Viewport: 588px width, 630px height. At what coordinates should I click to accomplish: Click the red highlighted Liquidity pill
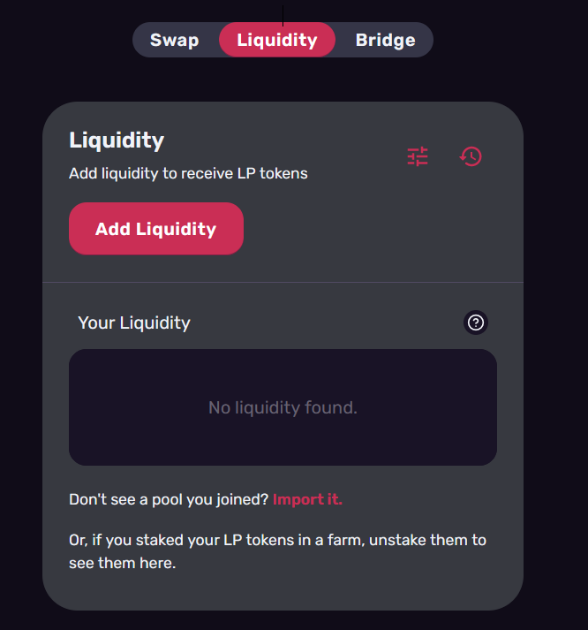(x=277, y=40)
